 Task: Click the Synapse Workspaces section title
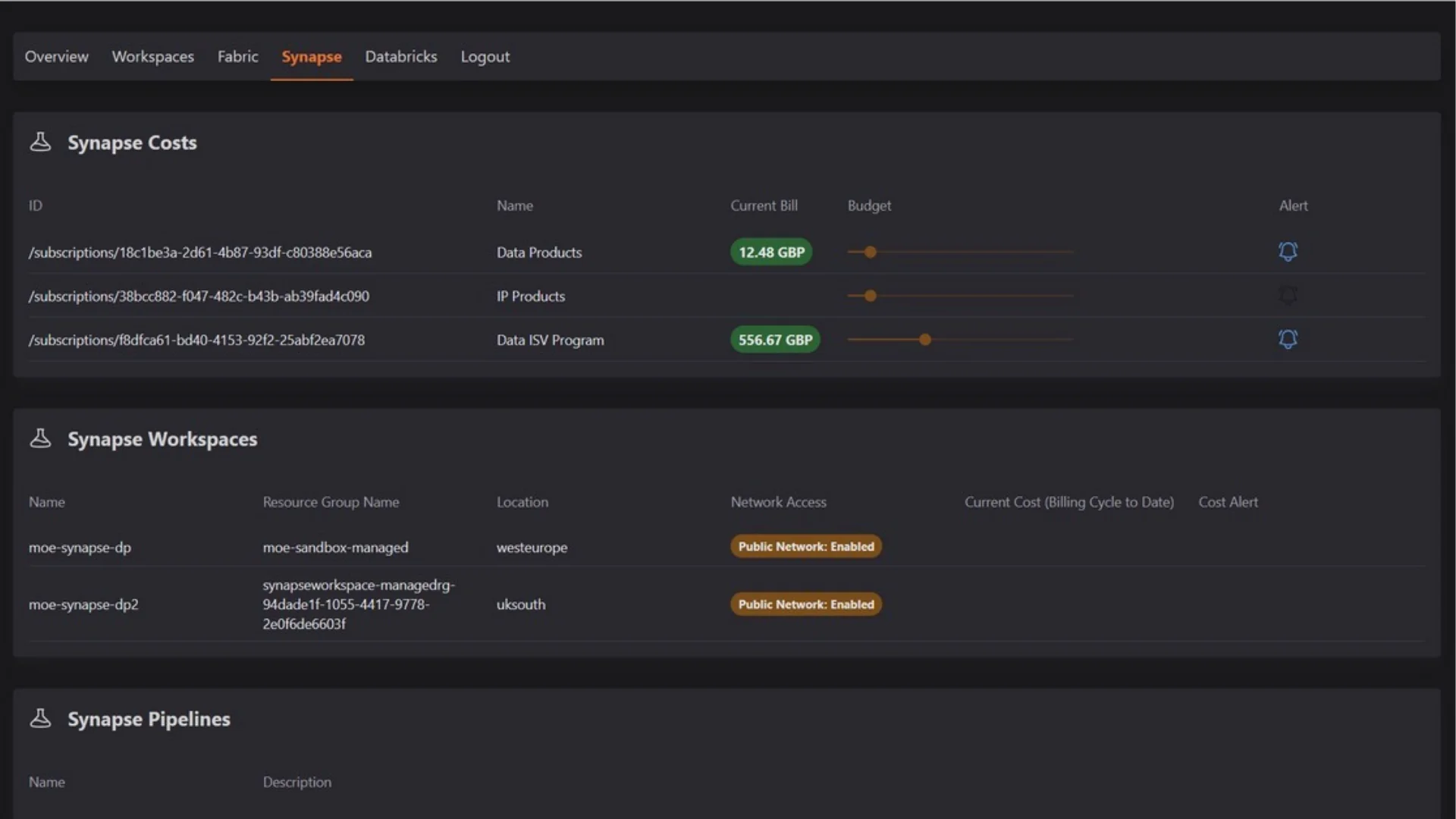coord(162,439)
